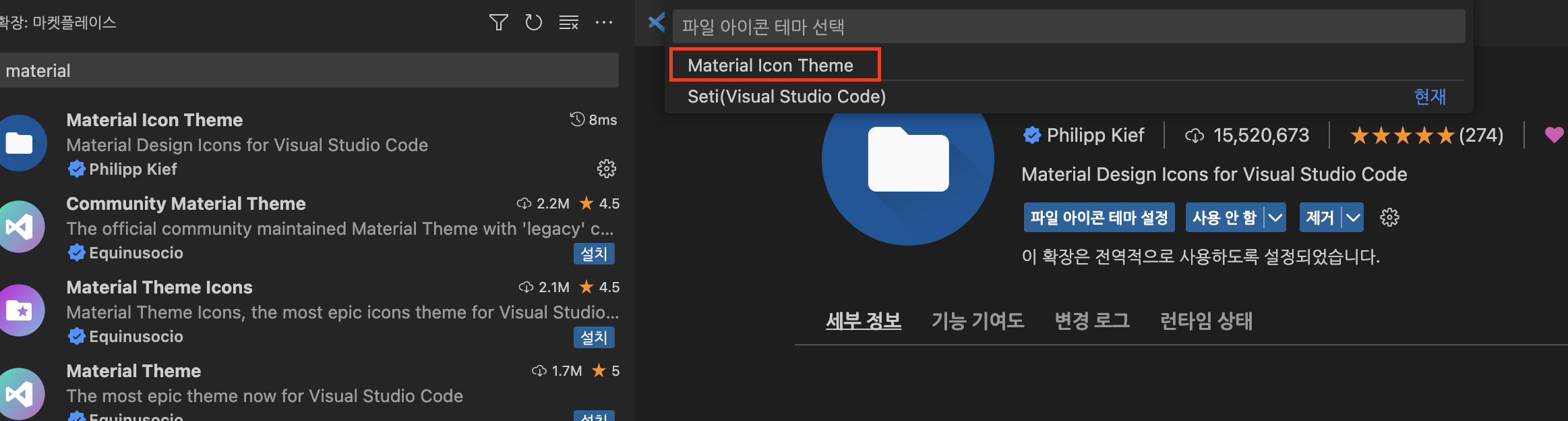Viewport: 1568px width, 421px height.
Task: Clear extension search results icon
Action: click(x=568, y=23)
